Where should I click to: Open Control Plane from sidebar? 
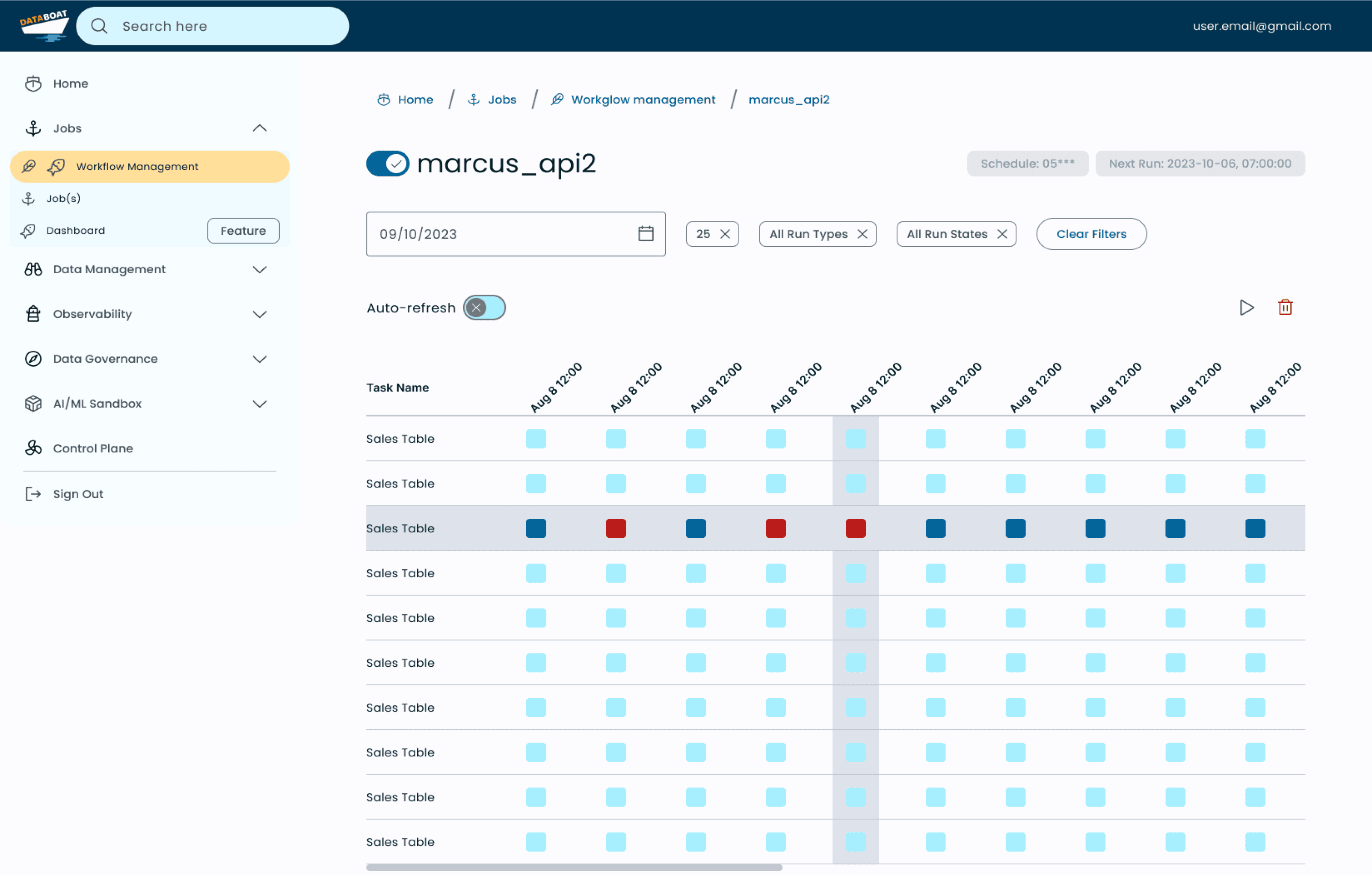click(x=93, y=448)
